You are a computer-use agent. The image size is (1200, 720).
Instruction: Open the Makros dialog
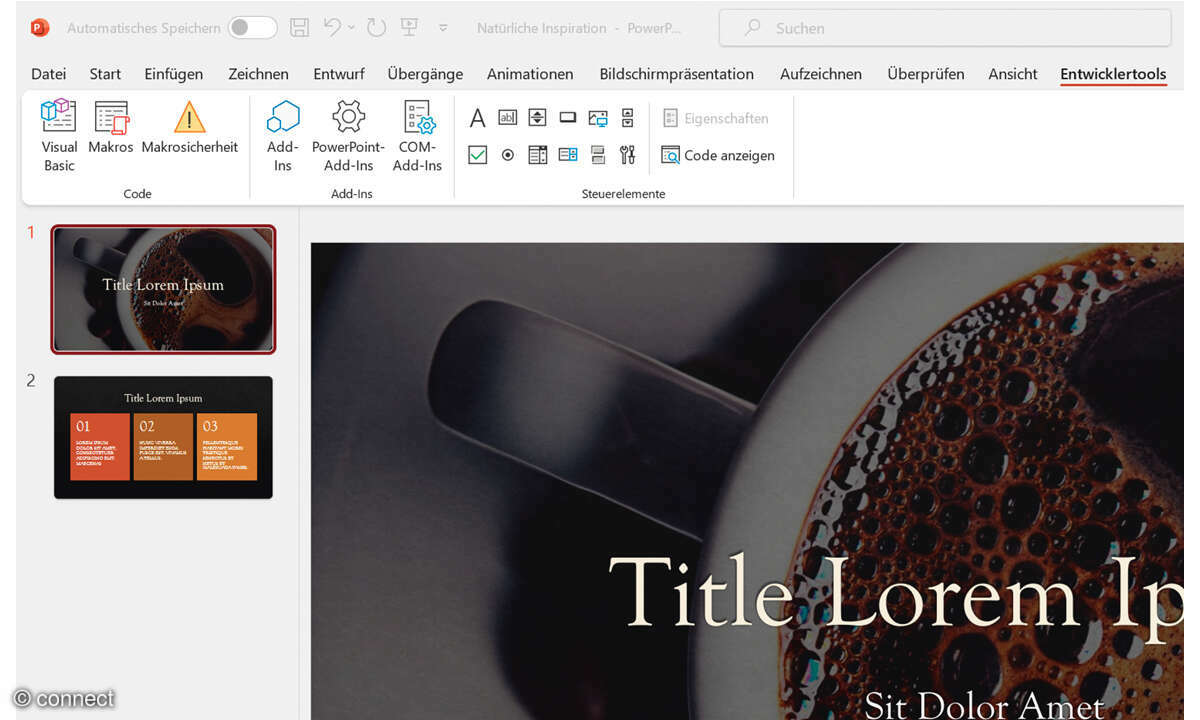(x=111, y=127)
